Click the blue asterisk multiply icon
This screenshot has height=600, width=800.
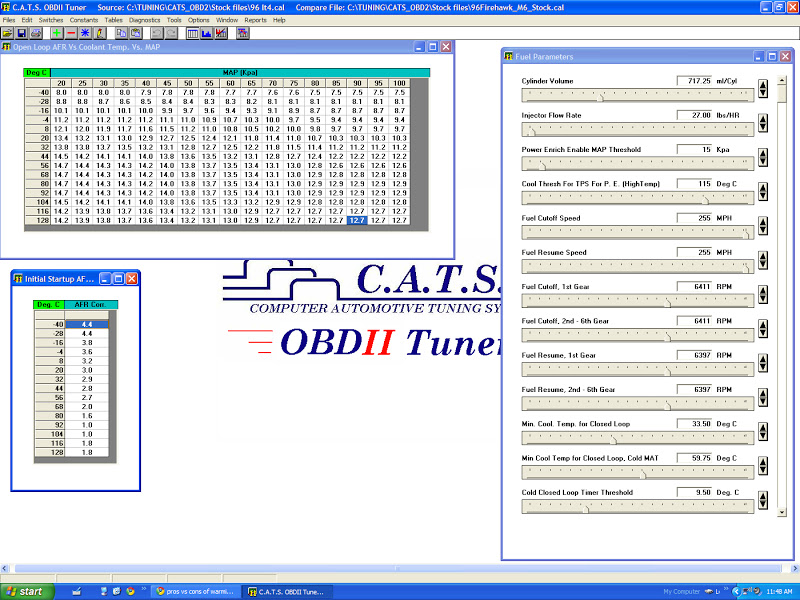tap(85, 33)
